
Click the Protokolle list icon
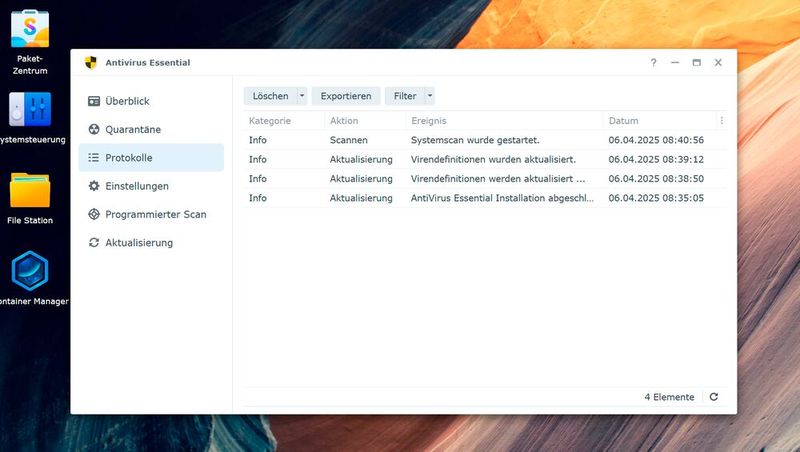click(94, 158)
